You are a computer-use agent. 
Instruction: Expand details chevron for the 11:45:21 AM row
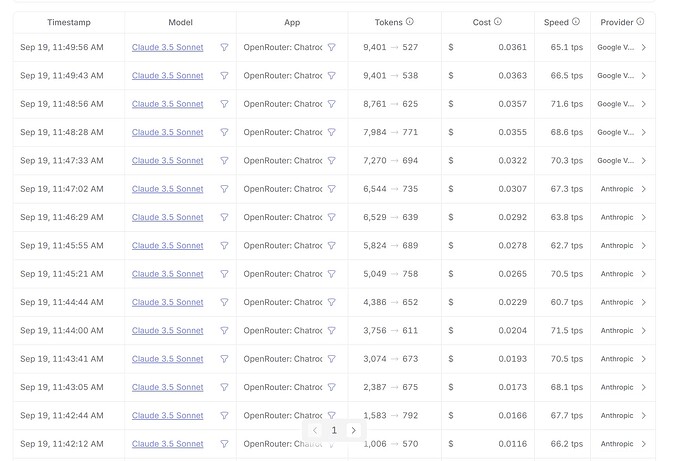[644, 274]
